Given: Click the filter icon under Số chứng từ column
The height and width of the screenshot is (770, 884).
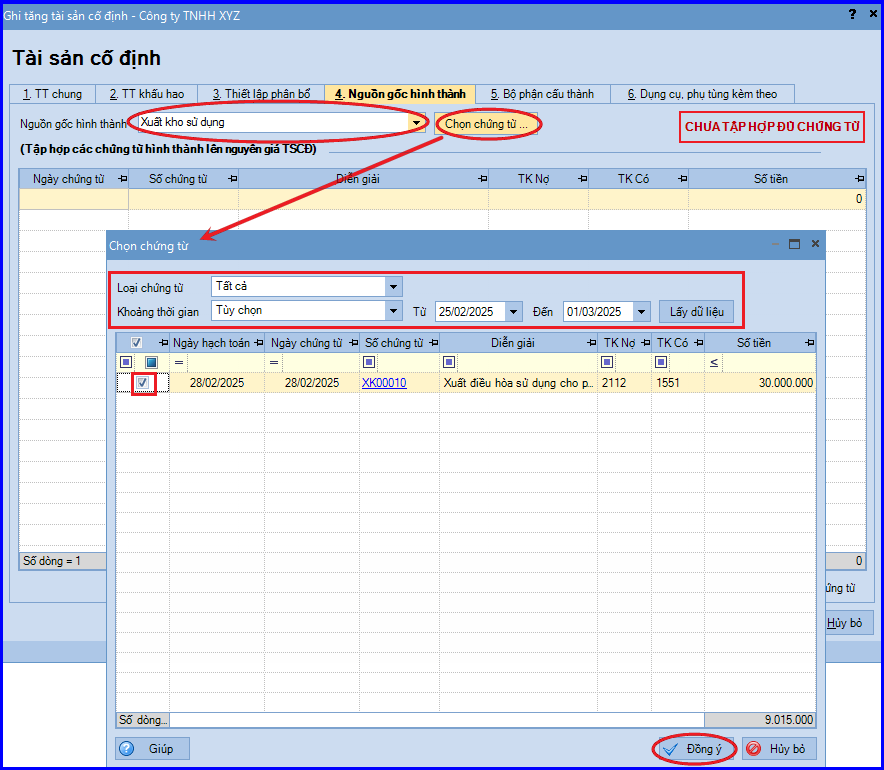Looking at the screenshot, I should (x=369, y=362).
